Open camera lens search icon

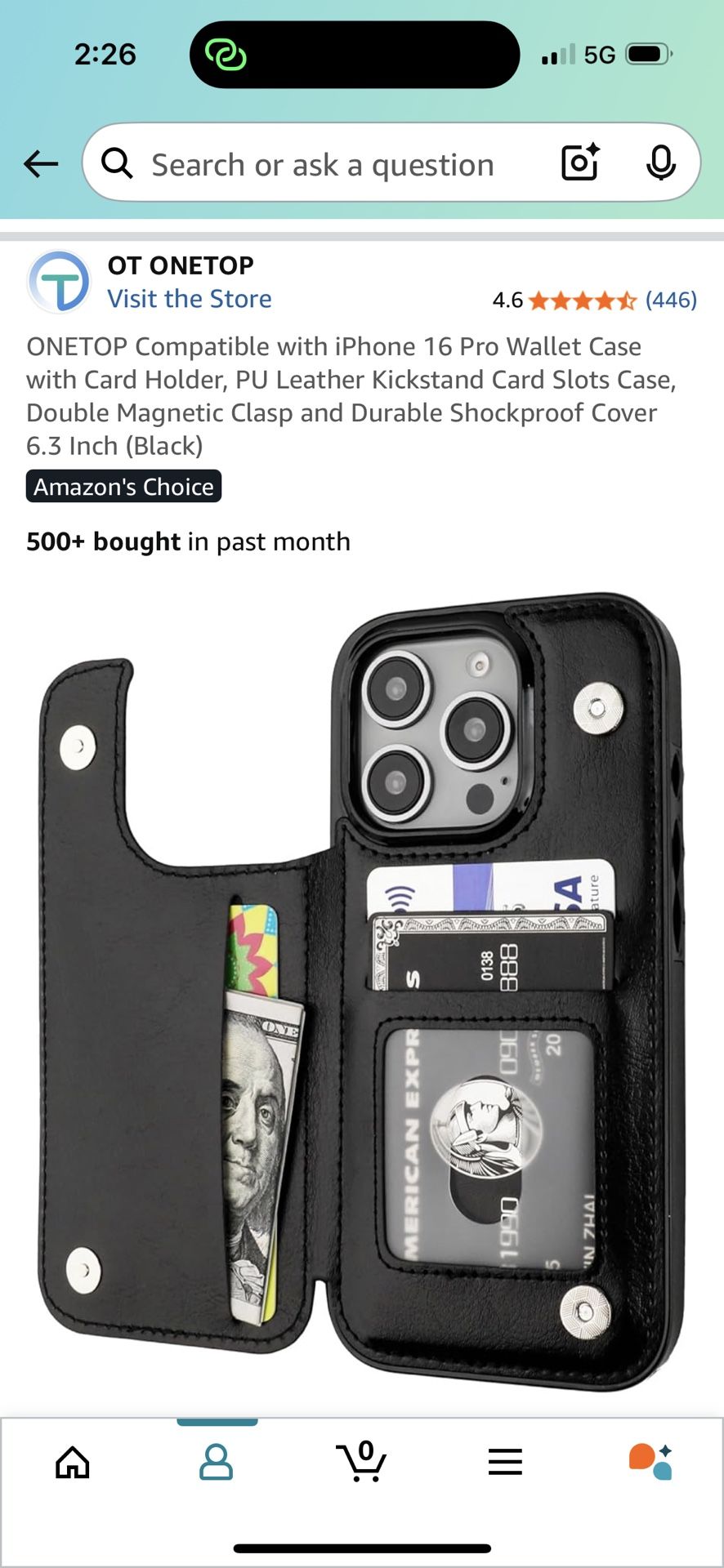click(580, 162)
